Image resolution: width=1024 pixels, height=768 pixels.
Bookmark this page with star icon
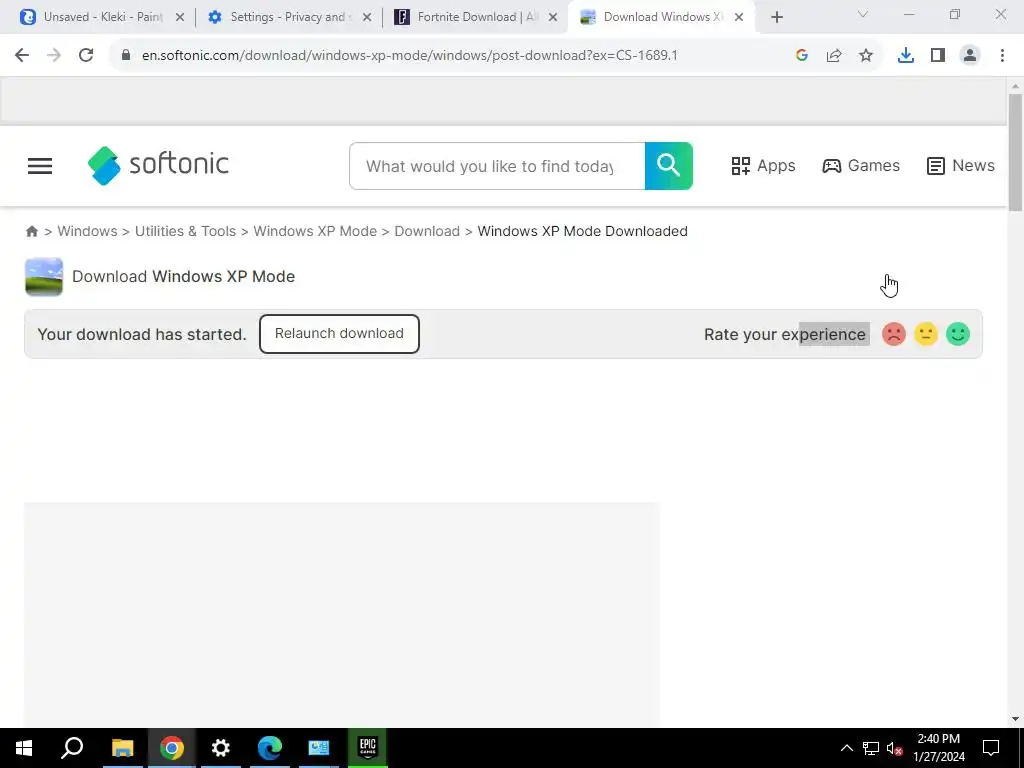click(866, 56)
